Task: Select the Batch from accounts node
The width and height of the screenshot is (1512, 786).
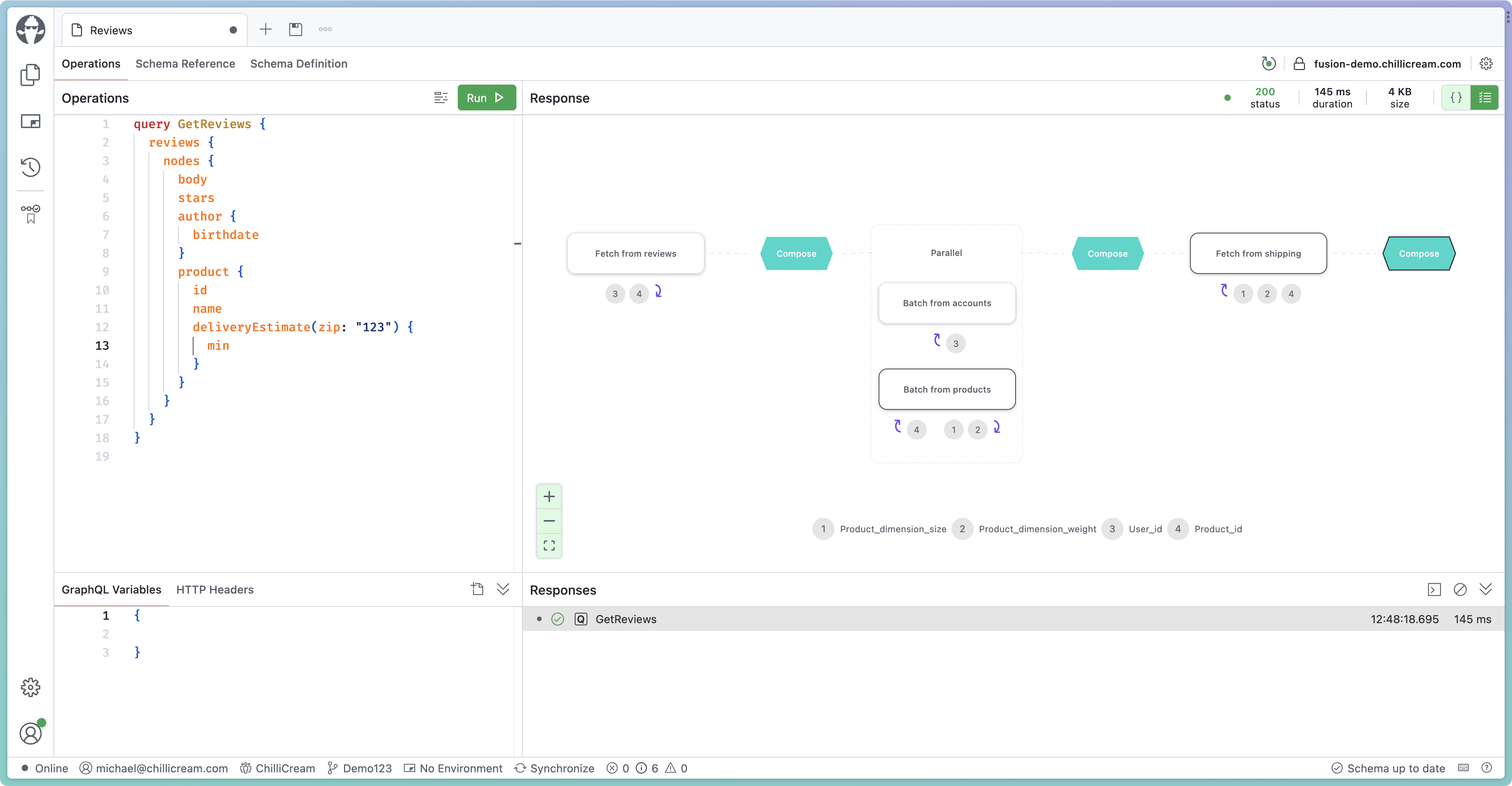Action: coord(947,303)
